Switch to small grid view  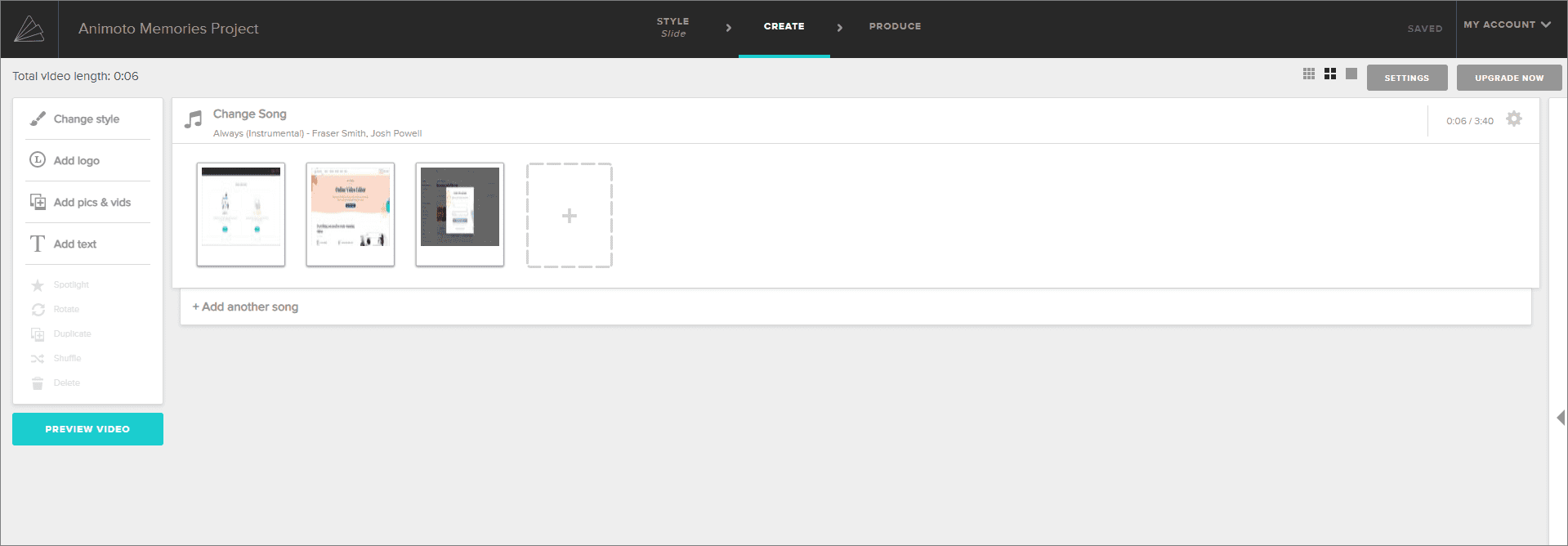[x=1308, y=74]
